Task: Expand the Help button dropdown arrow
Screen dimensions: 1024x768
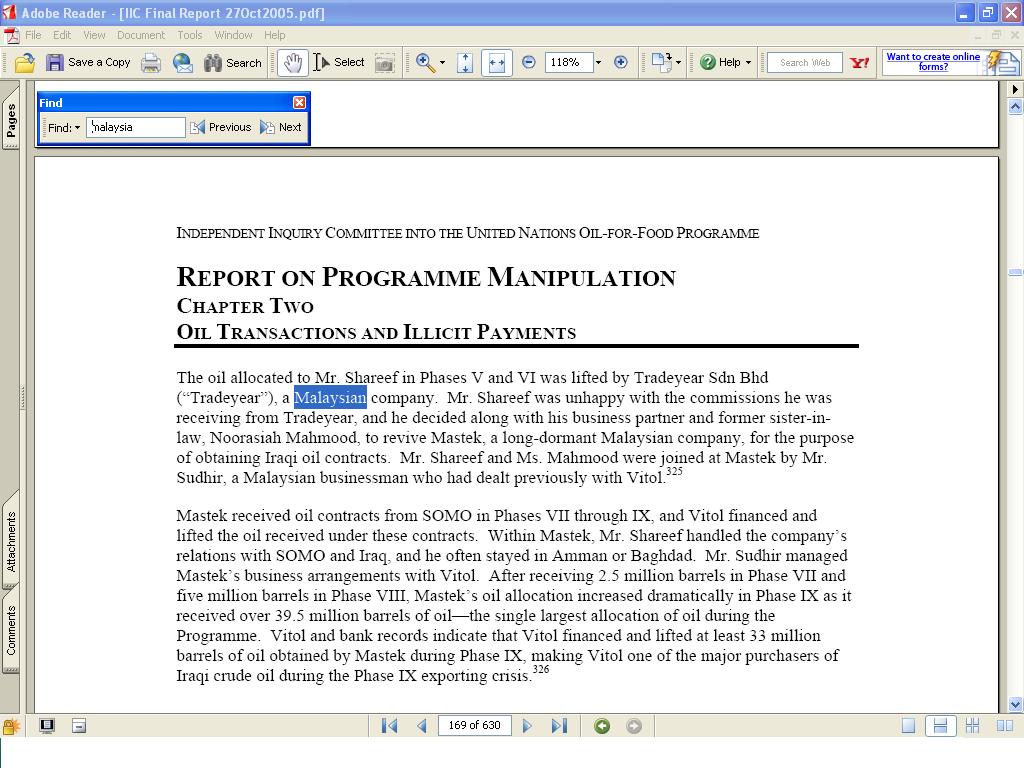Action: click(x=748, y=63)
